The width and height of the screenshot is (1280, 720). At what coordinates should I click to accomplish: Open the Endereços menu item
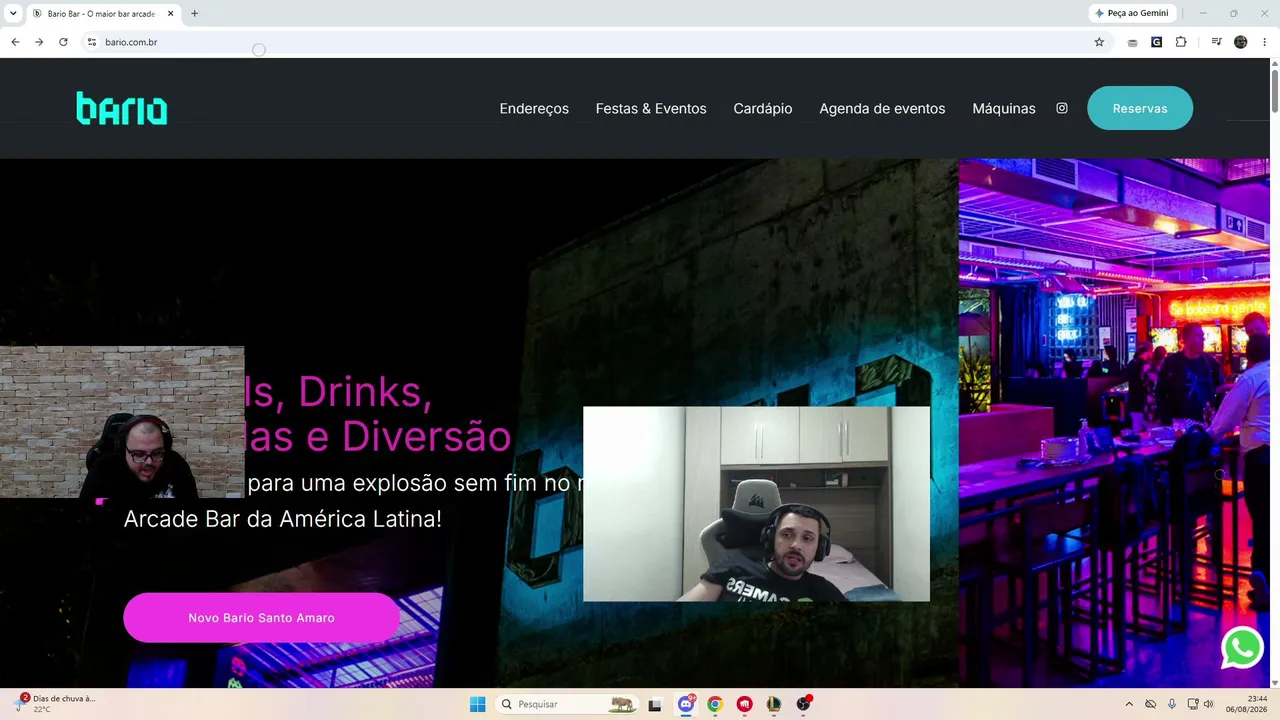(534, 108)
